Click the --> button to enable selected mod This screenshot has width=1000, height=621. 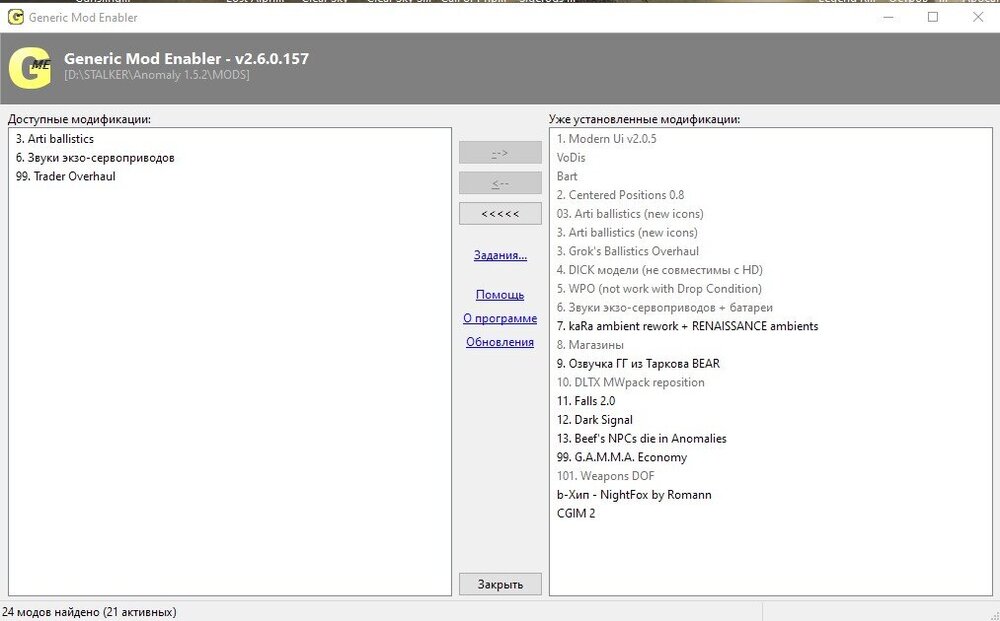tap(500, 152)
